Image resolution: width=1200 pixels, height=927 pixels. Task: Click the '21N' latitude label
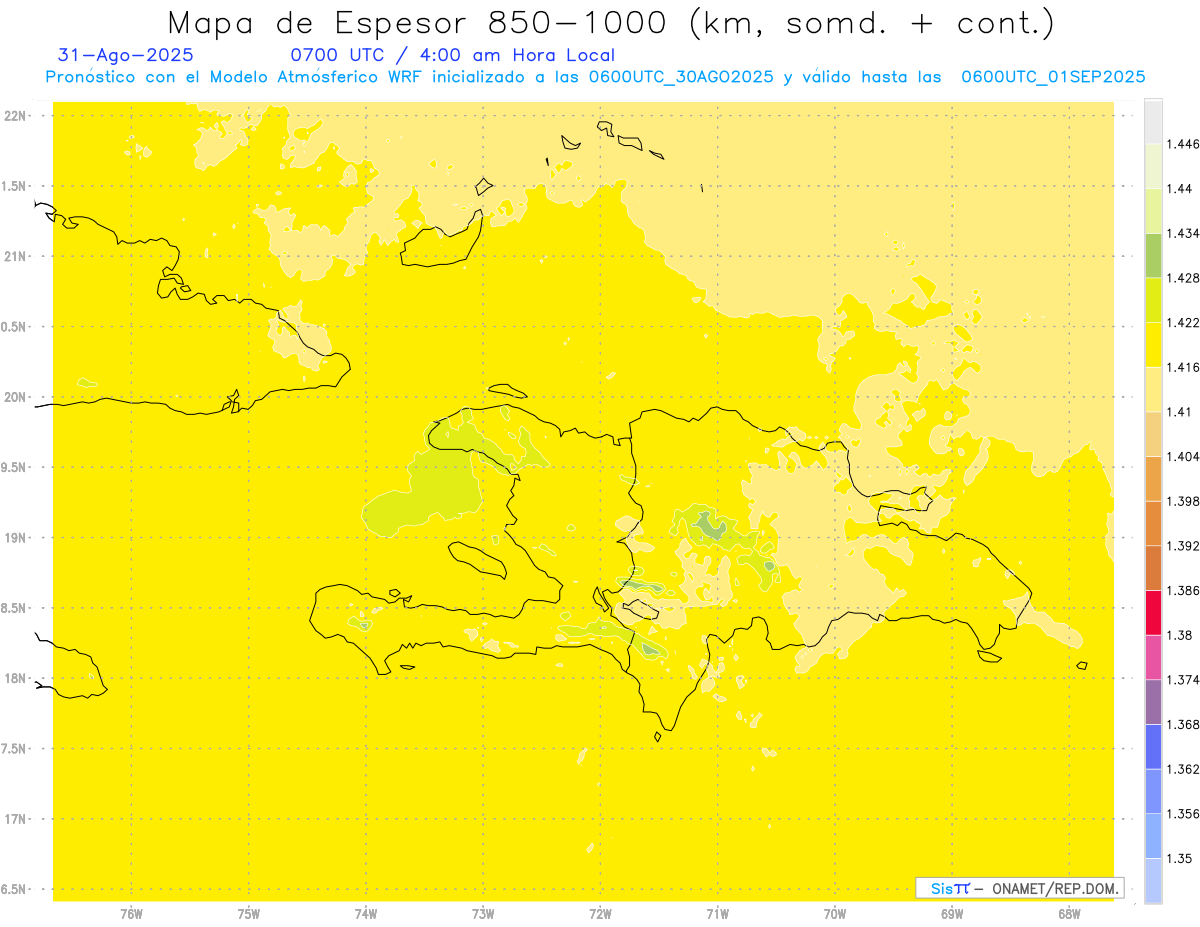[16, 256]
